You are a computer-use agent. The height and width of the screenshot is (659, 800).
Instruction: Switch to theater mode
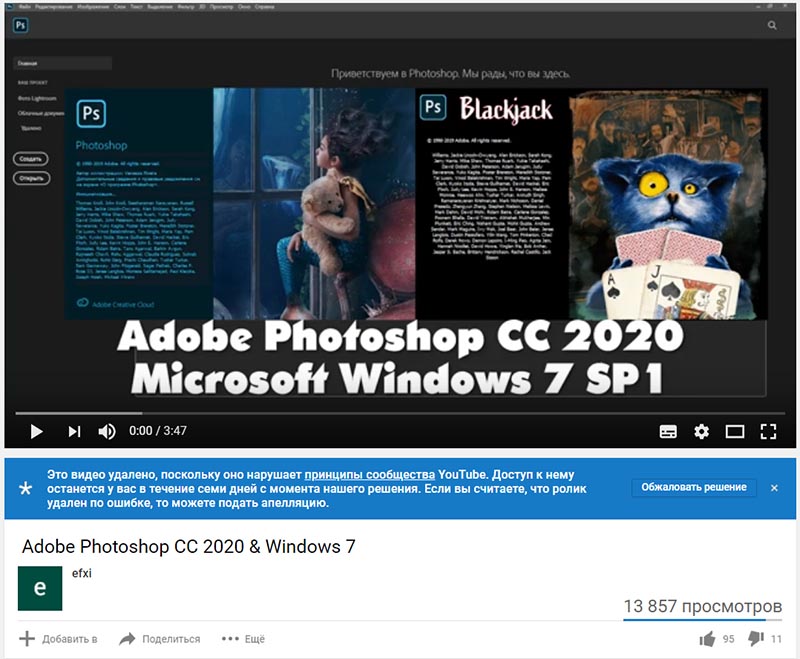click(x=735, y=432)
